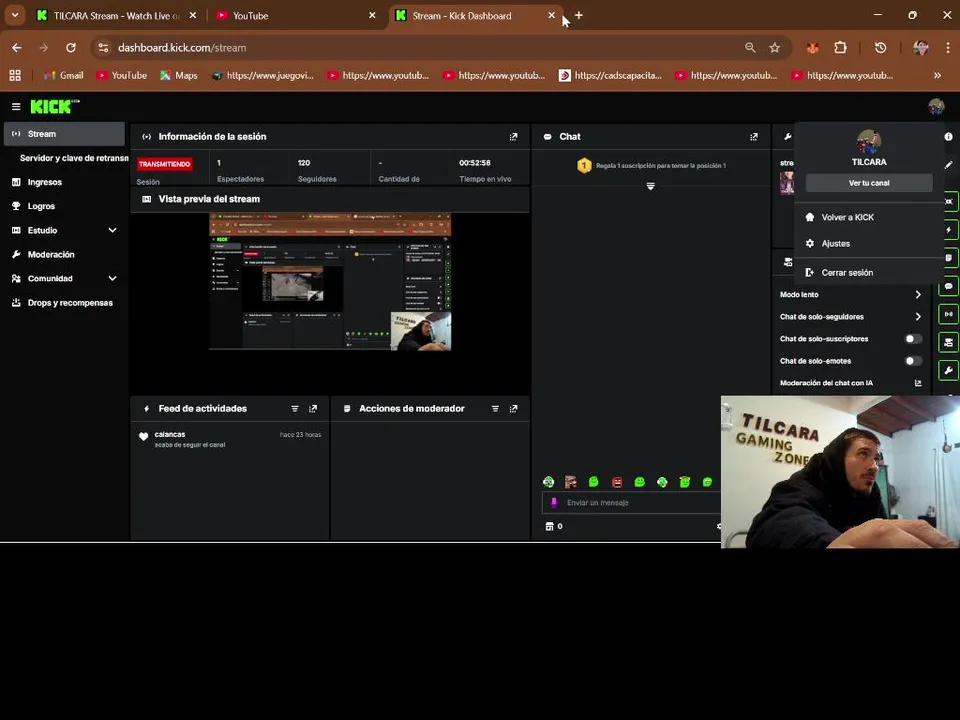Open Chat de solo-seguidores options arrow
Image resolution: width=960 pixels, height=720 pixels.
(x=918, y=317)
